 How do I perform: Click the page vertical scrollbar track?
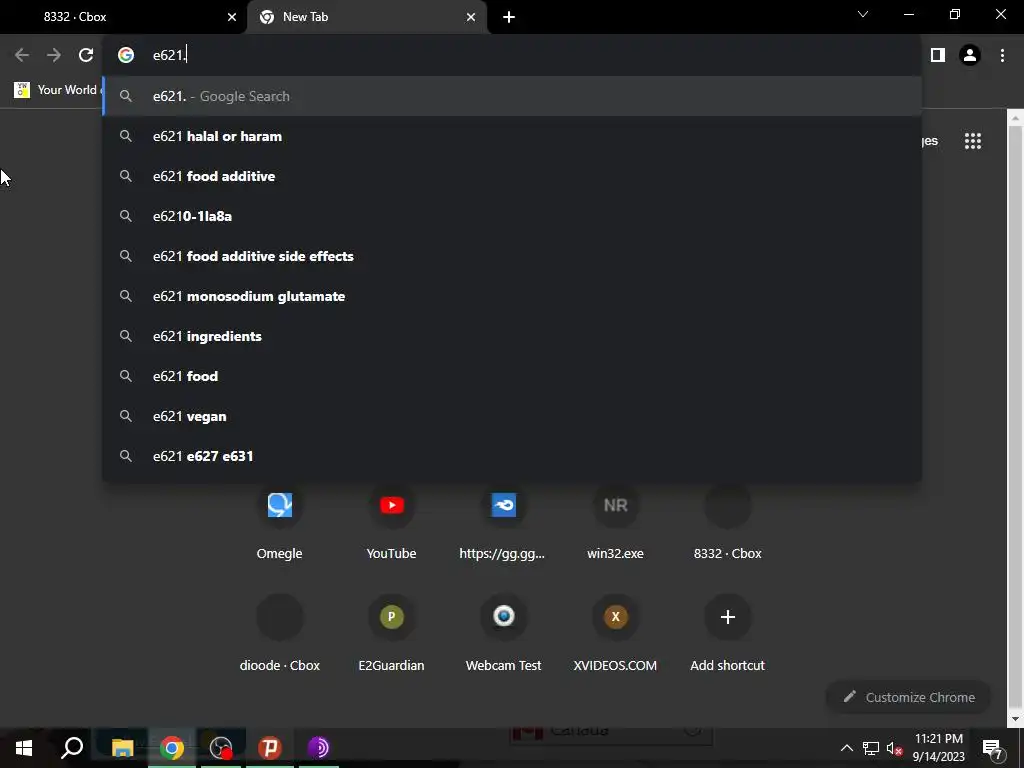(1015, 418)
